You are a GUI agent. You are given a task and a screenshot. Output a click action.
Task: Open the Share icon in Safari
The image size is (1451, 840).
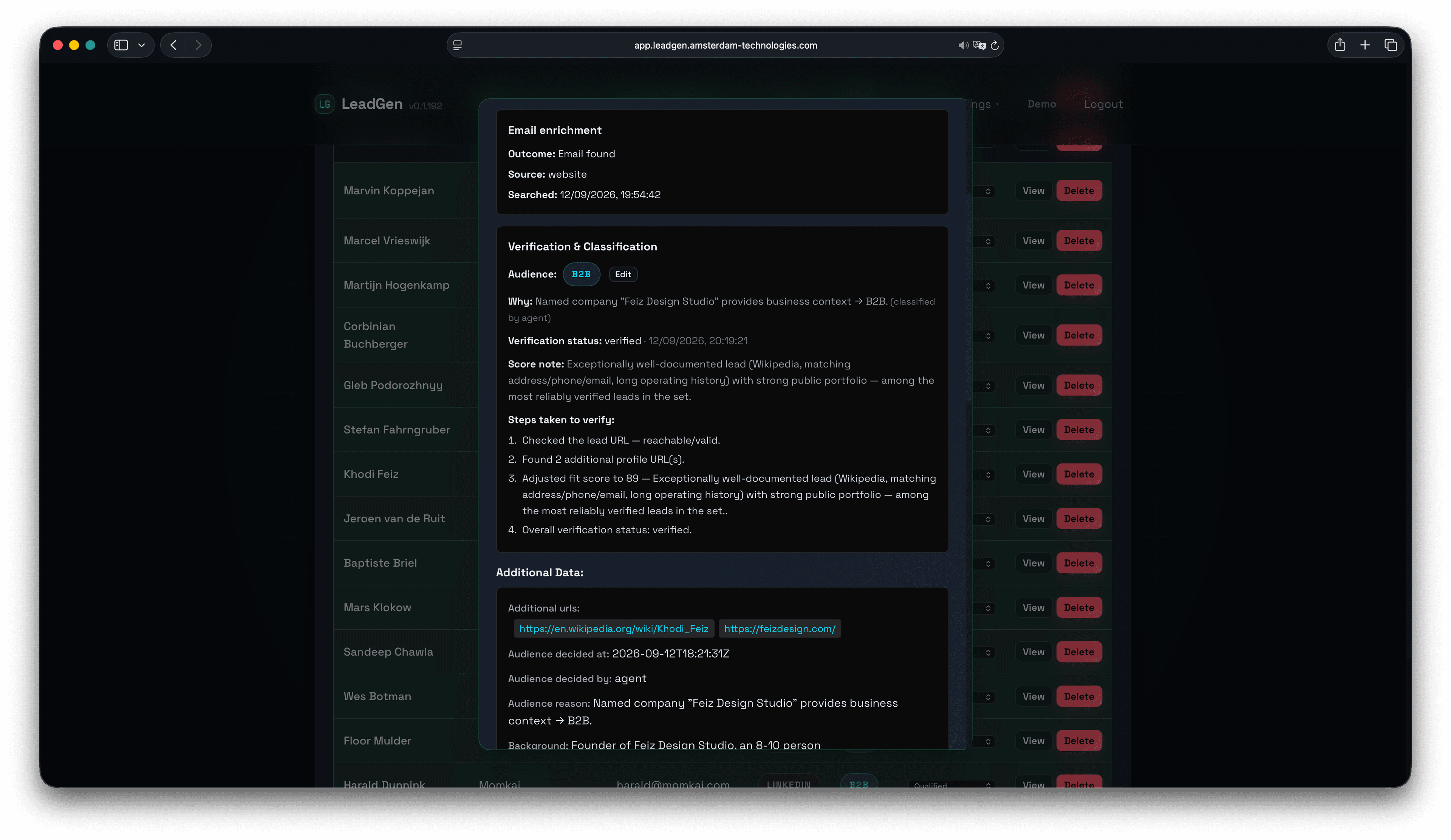click(x=1340, y=45)
